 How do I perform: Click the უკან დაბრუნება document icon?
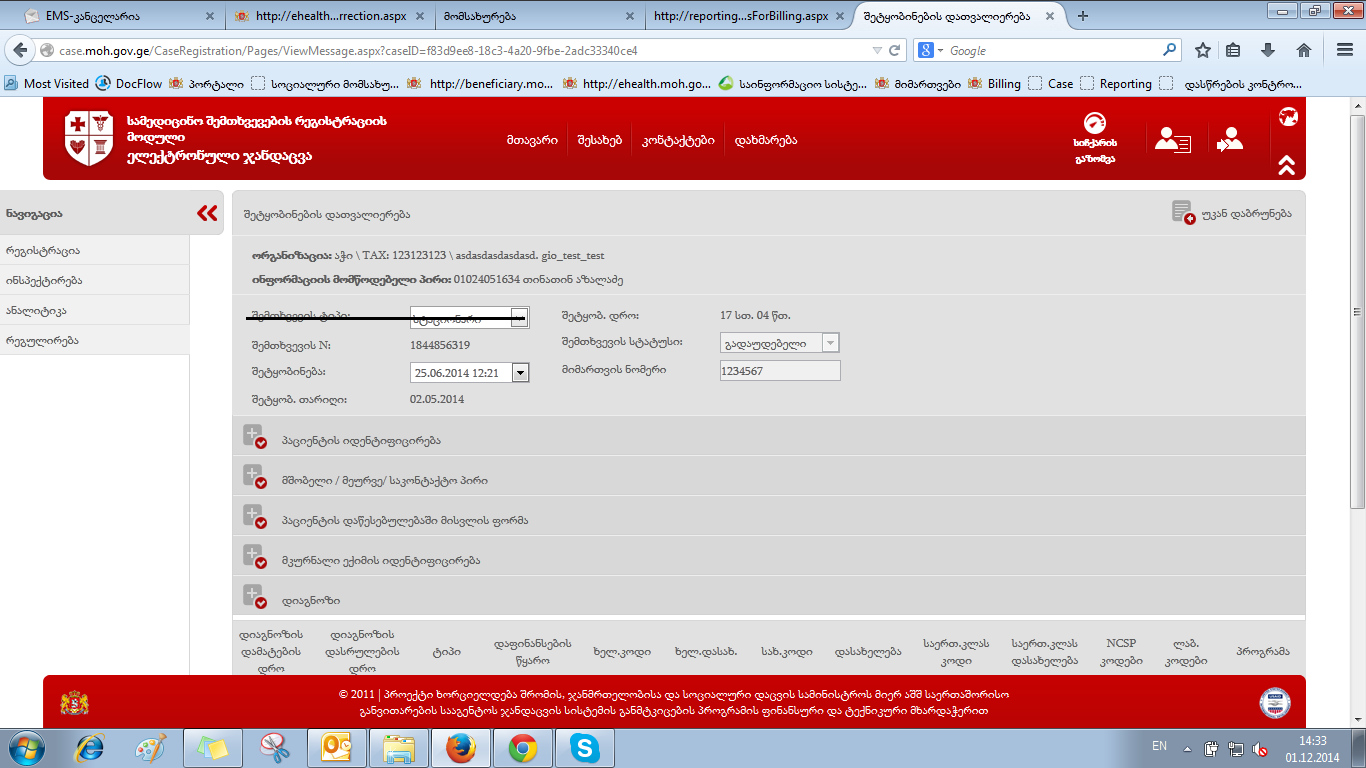[1183, 213]
